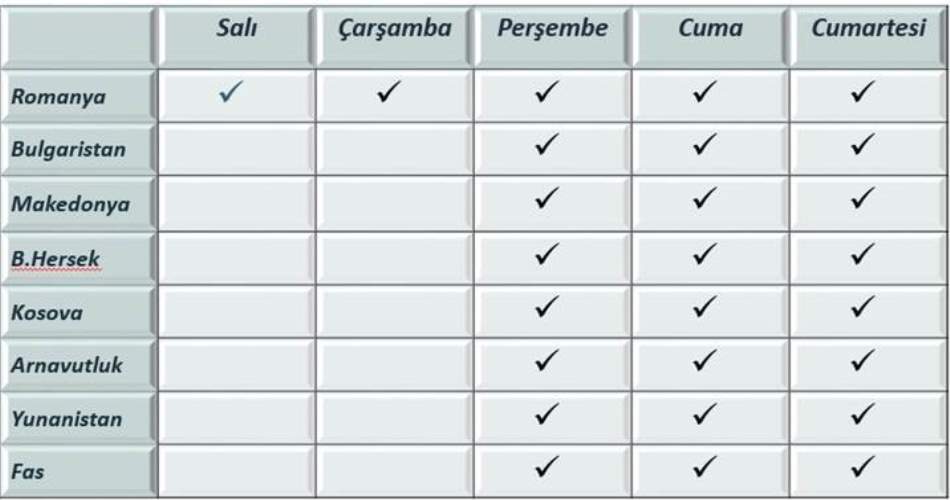The height and width of the screenshot is (500, 950).
Task: Click the empty Bulgaristan cell under Salı
Action: tap(237, 149)
